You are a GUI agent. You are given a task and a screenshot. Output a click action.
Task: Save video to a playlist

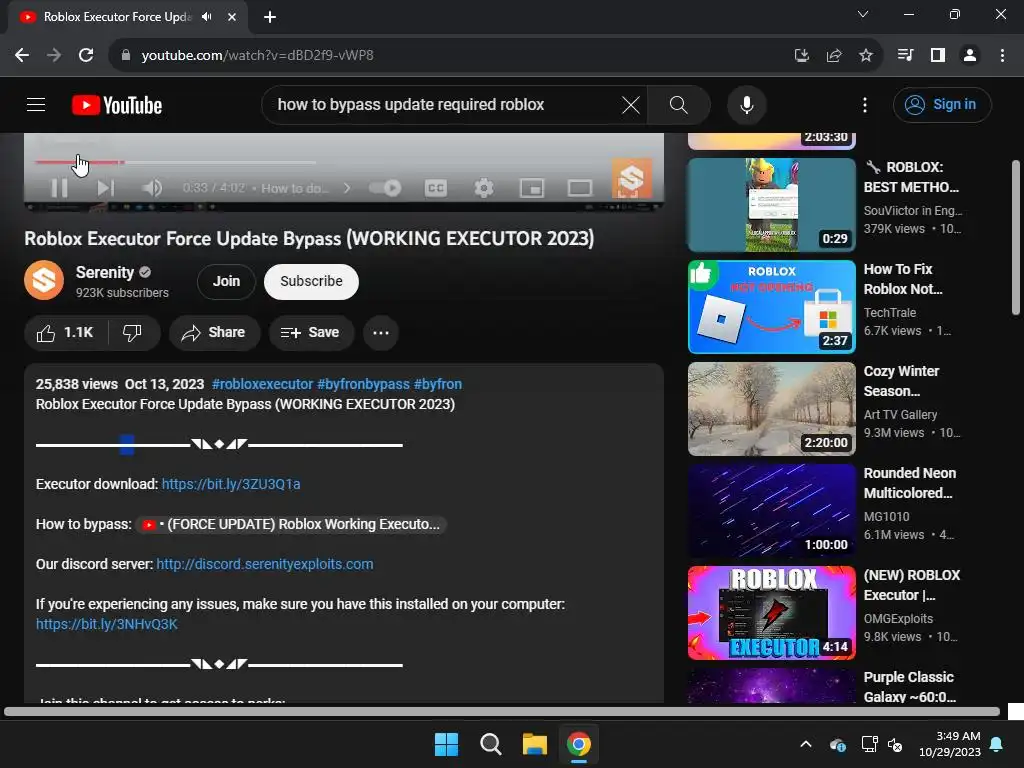pos(311,333)
